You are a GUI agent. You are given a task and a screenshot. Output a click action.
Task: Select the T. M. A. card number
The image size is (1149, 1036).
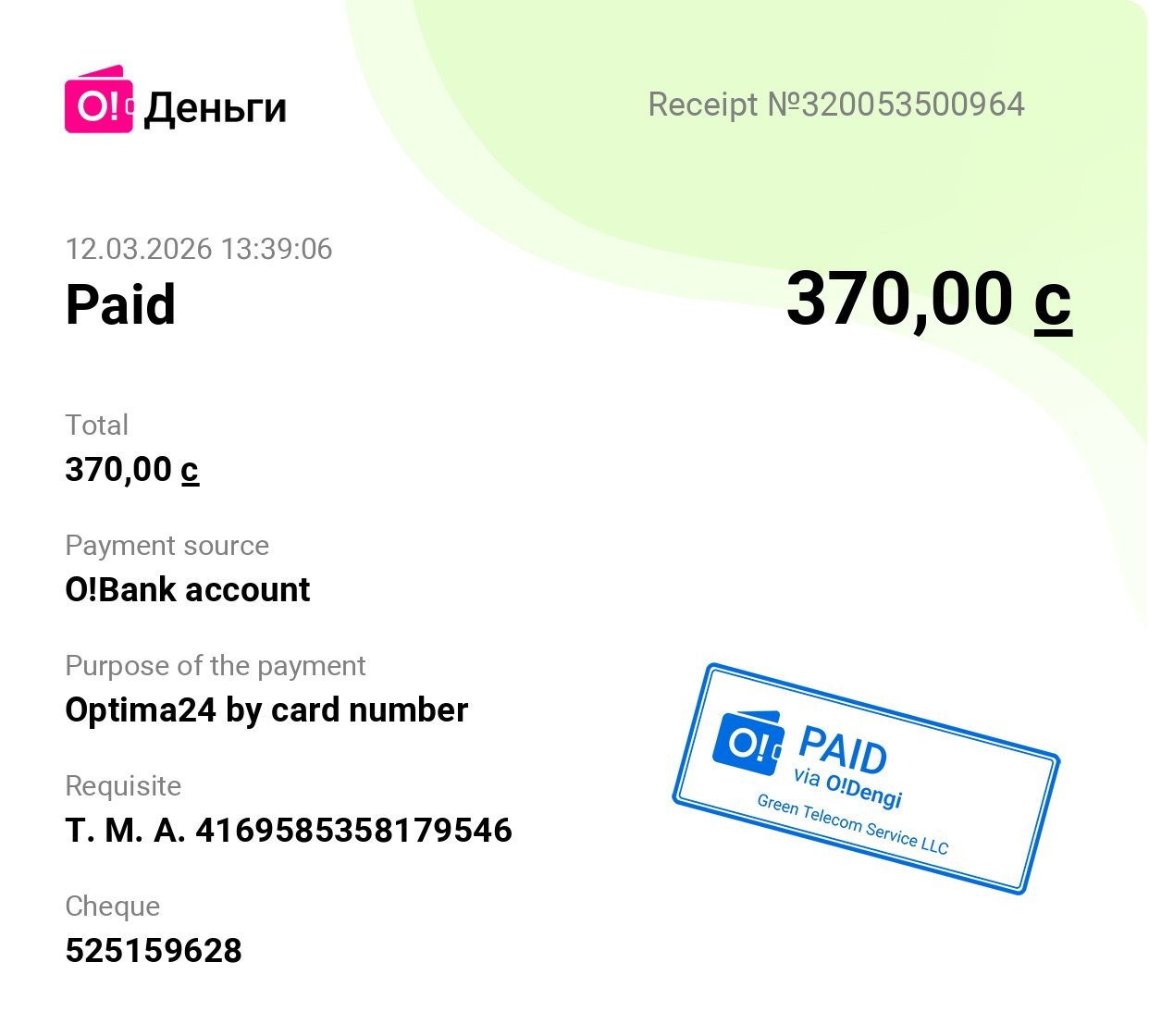click(x=289, y=830)
